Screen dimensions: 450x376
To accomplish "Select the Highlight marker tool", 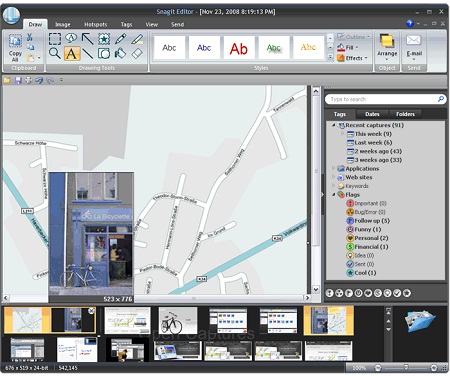I will coord(137,39).
